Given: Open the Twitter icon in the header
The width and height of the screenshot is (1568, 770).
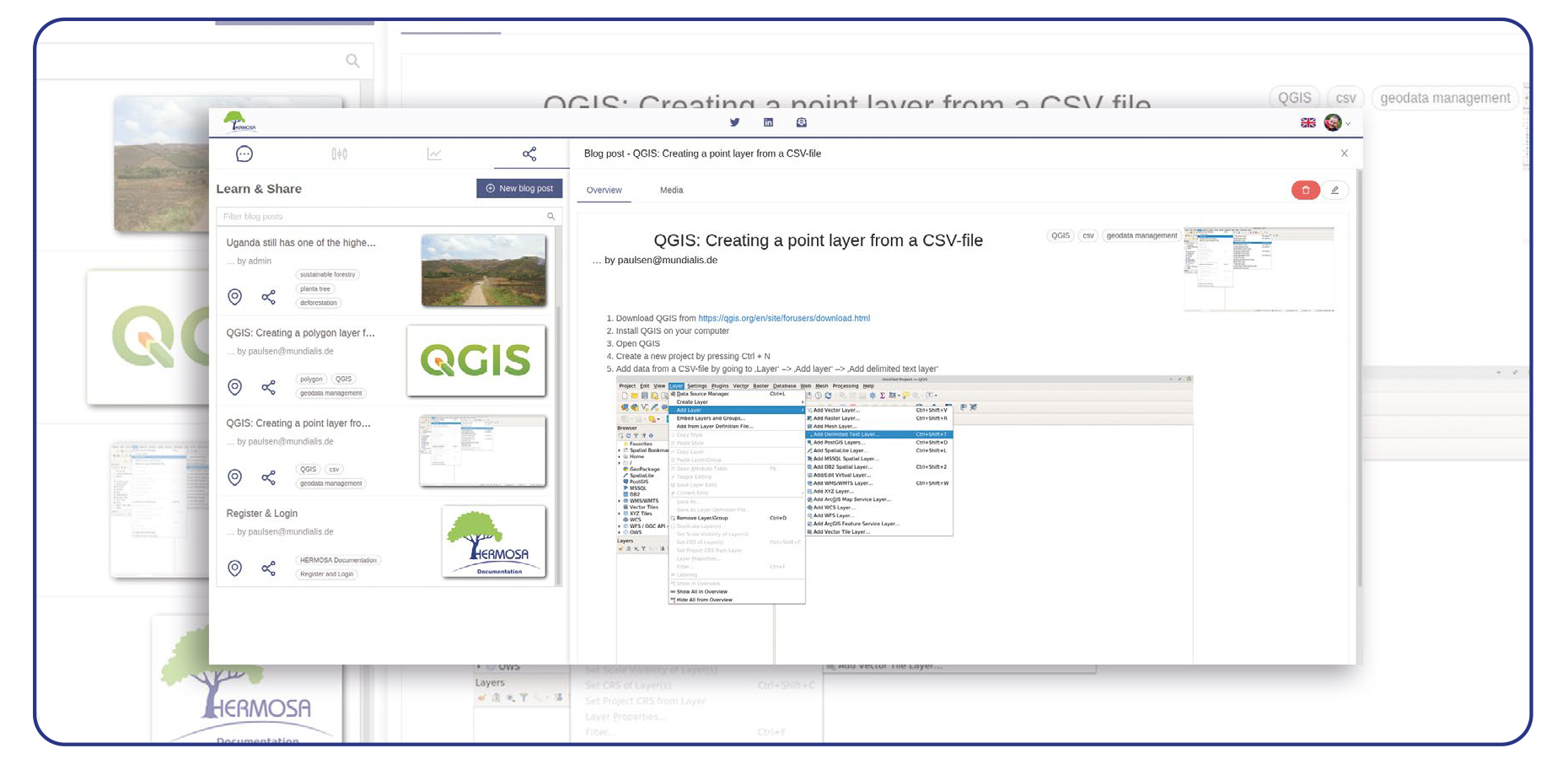Looking at the screenshot, I should (734, 122).
